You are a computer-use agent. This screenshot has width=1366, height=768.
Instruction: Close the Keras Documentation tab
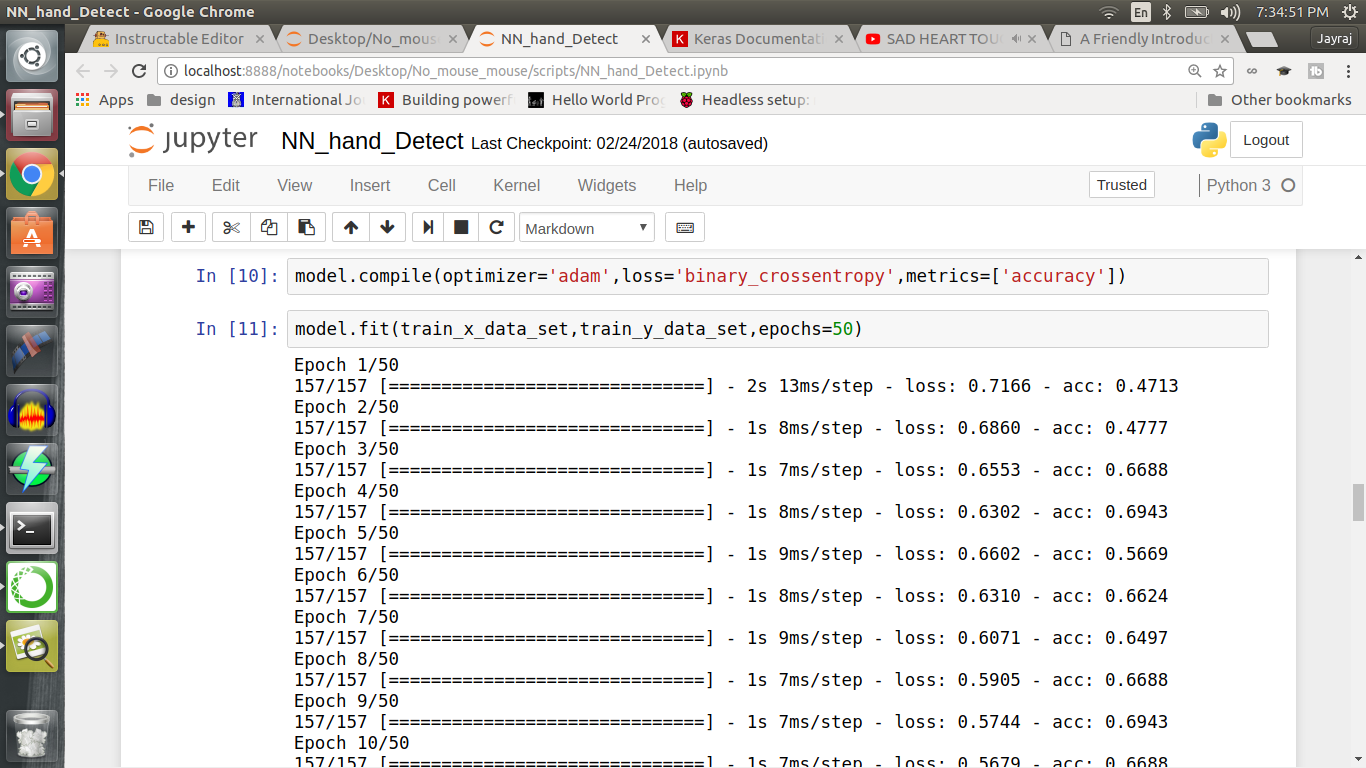[840, 39]
